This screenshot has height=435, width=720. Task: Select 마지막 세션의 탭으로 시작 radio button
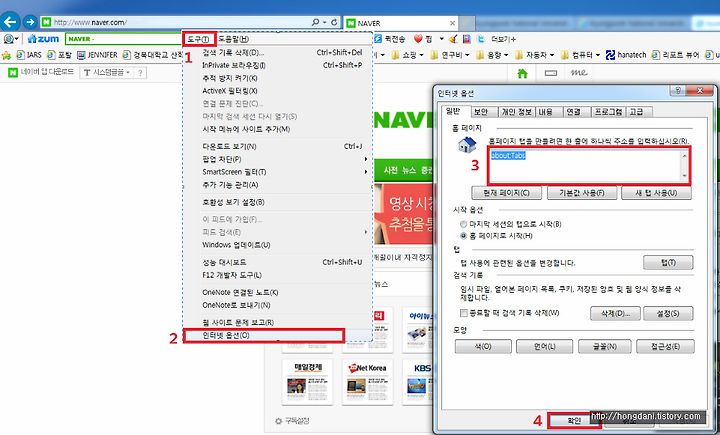click(x=463, y=224)
